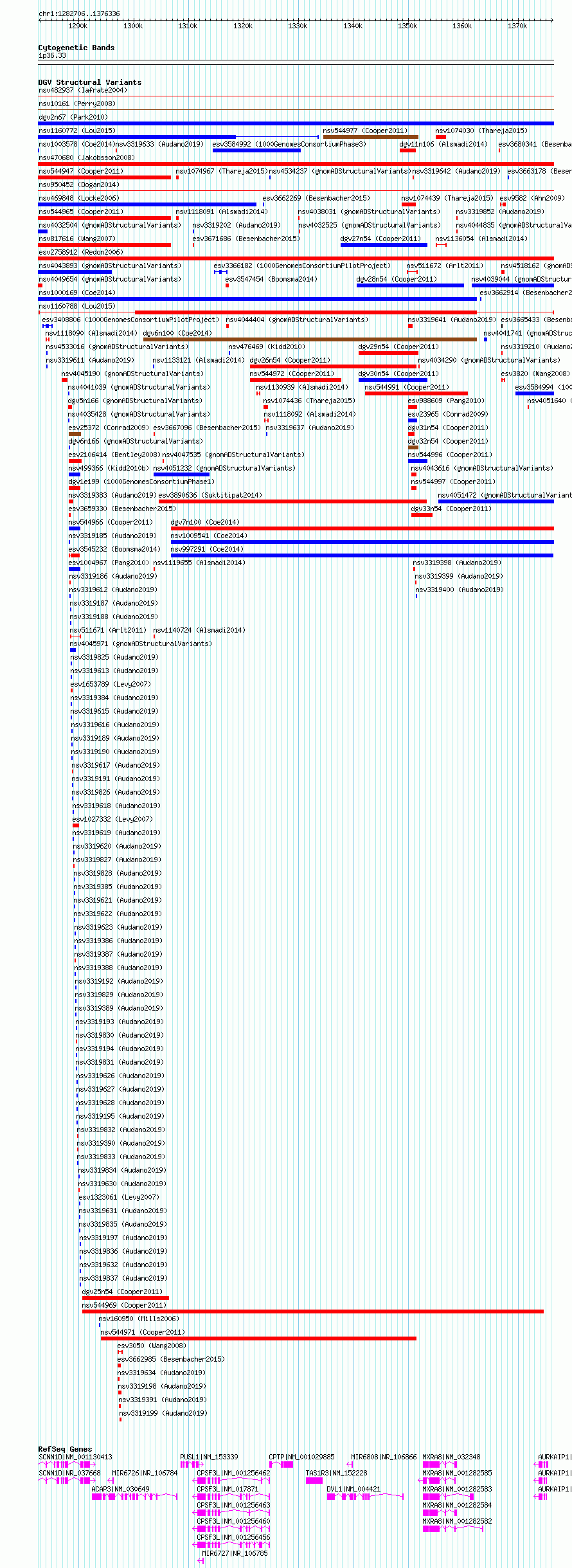Image resolution: width=572 pixels, height=1568 pixels.
Task: Click MIR6726|NR_106784 gene label
Action: click(x=145, y=1473)
